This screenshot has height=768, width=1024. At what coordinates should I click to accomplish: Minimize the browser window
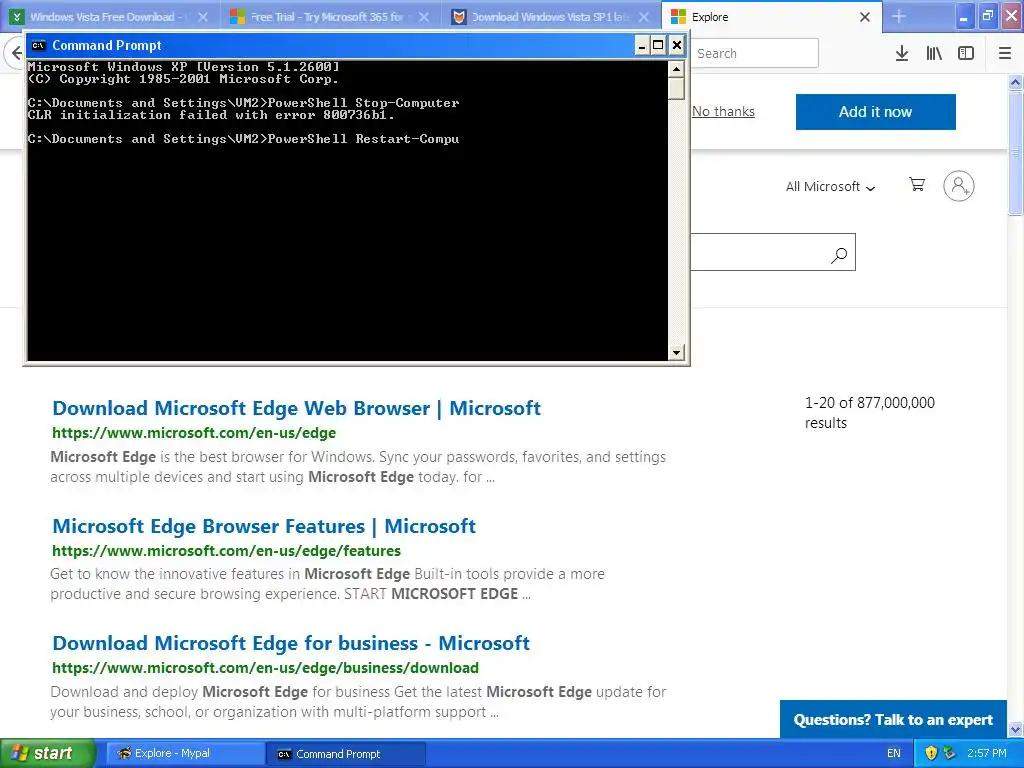point(963,17)
